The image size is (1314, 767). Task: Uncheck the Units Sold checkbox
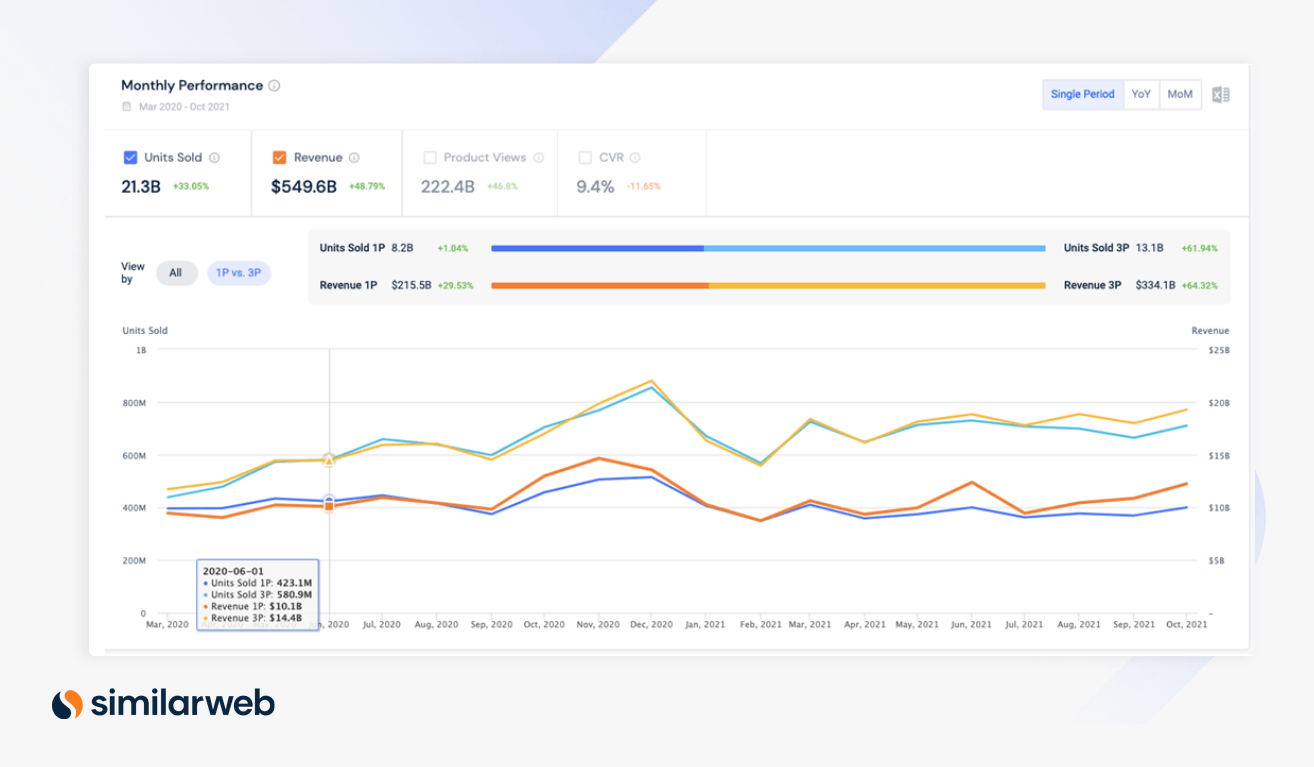(130, 158)
